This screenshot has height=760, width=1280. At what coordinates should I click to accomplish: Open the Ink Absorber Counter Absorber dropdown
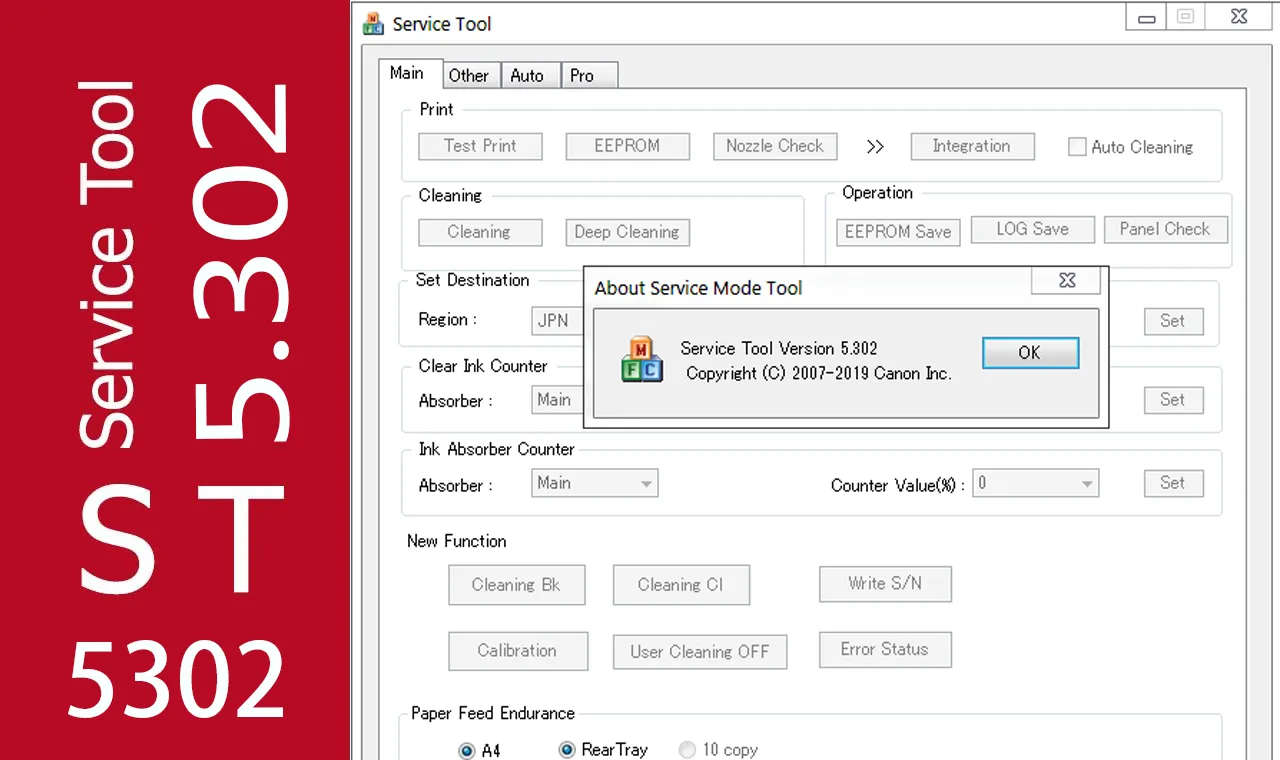coord(595,483)
